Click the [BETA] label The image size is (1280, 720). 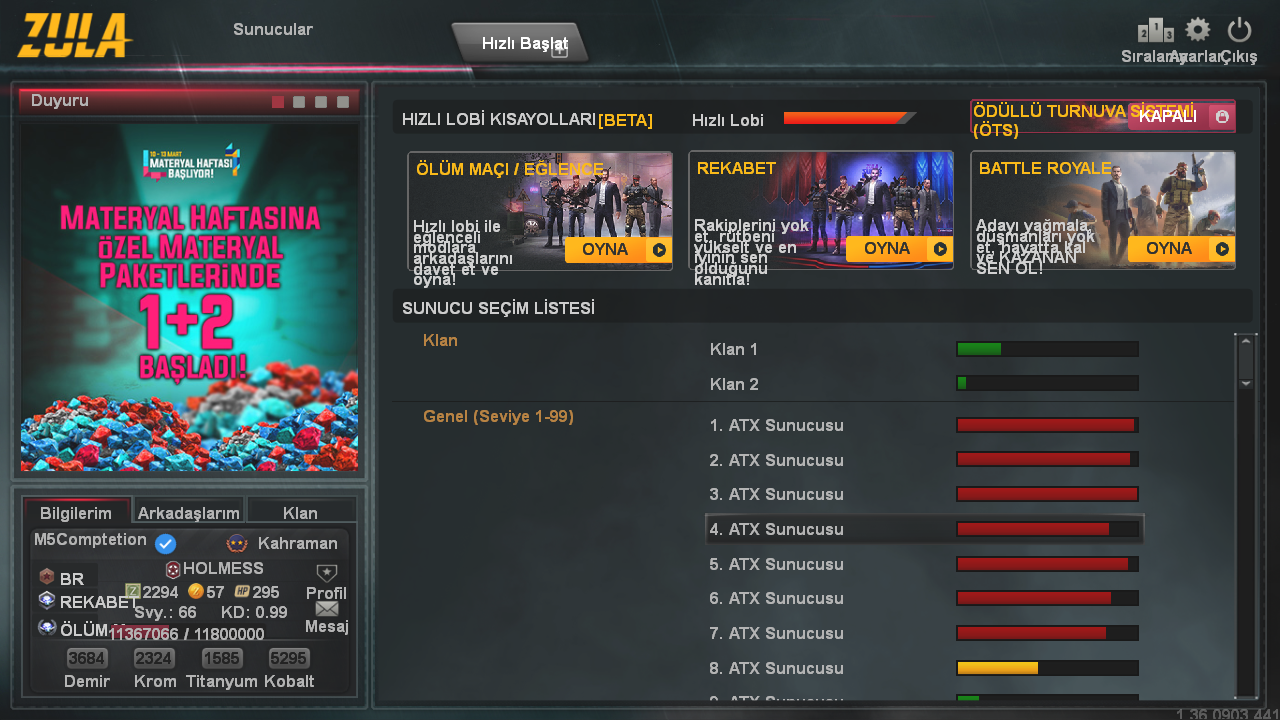[625, 120]
